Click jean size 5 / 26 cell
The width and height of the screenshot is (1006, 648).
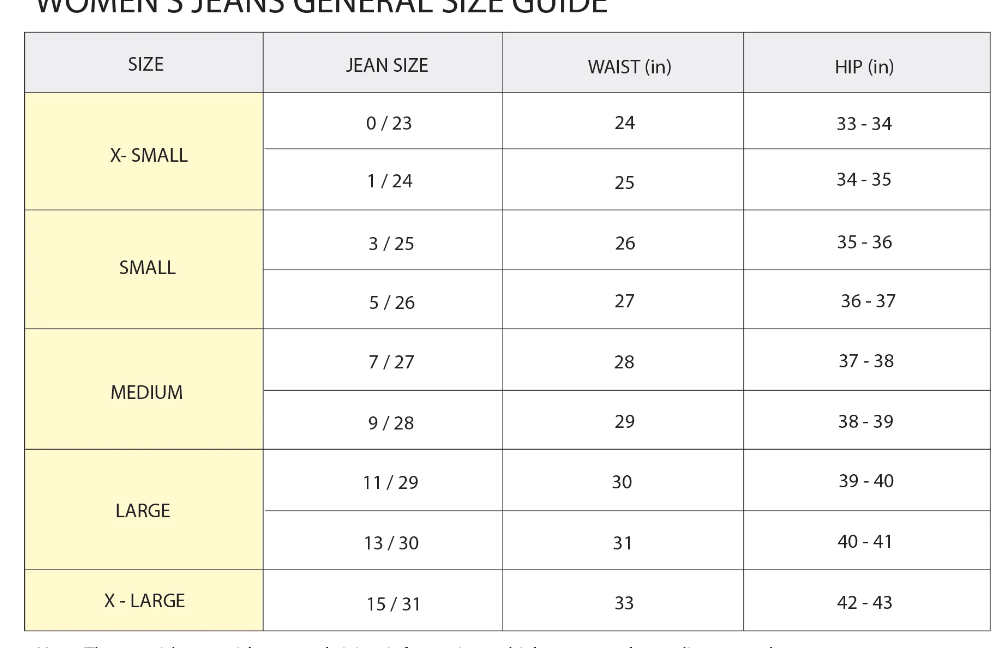tap(392, 302)
